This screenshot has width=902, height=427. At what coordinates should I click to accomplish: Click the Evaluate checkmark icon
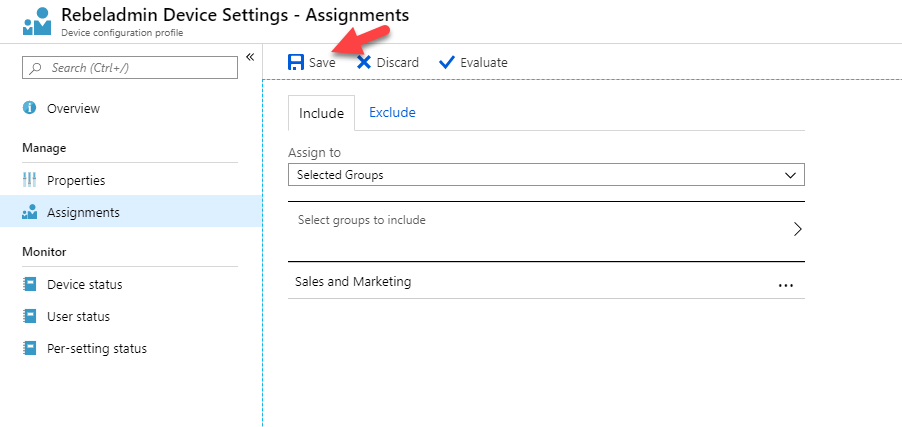[x=446, y=62]
